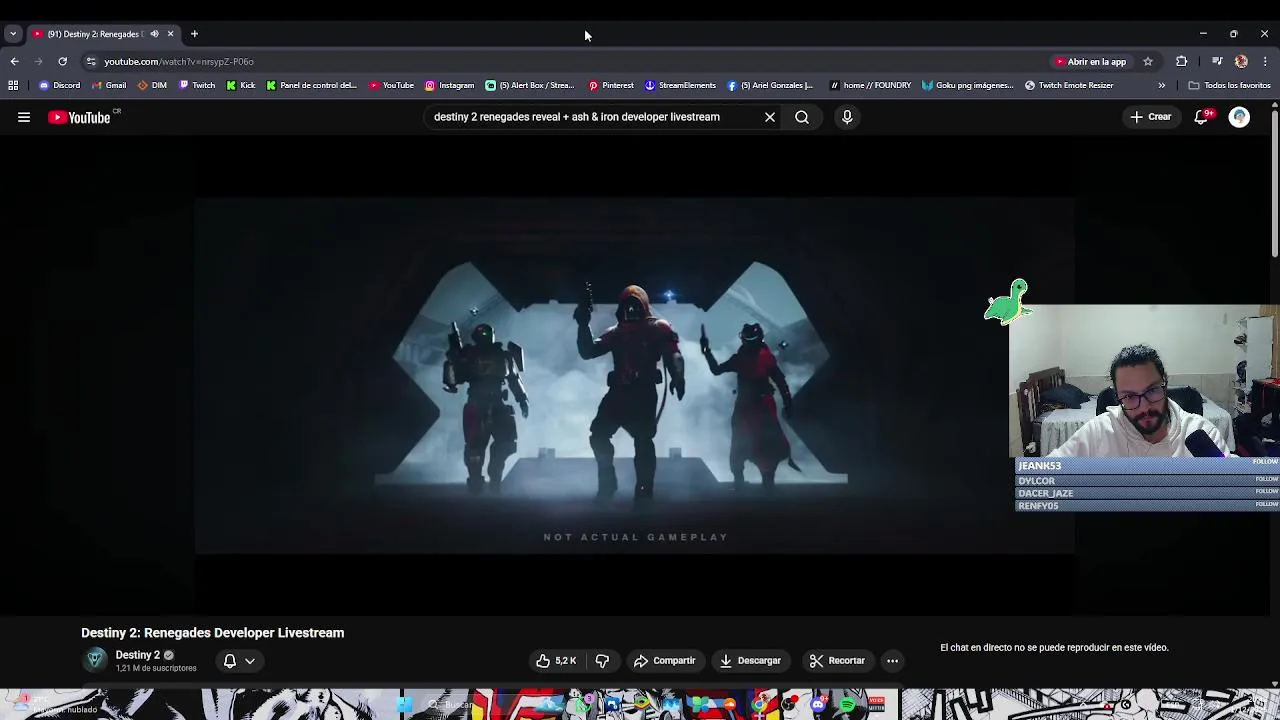1280x720 pixels.
Task: Open the Destiny 2 channel name link
Action: 138,655
